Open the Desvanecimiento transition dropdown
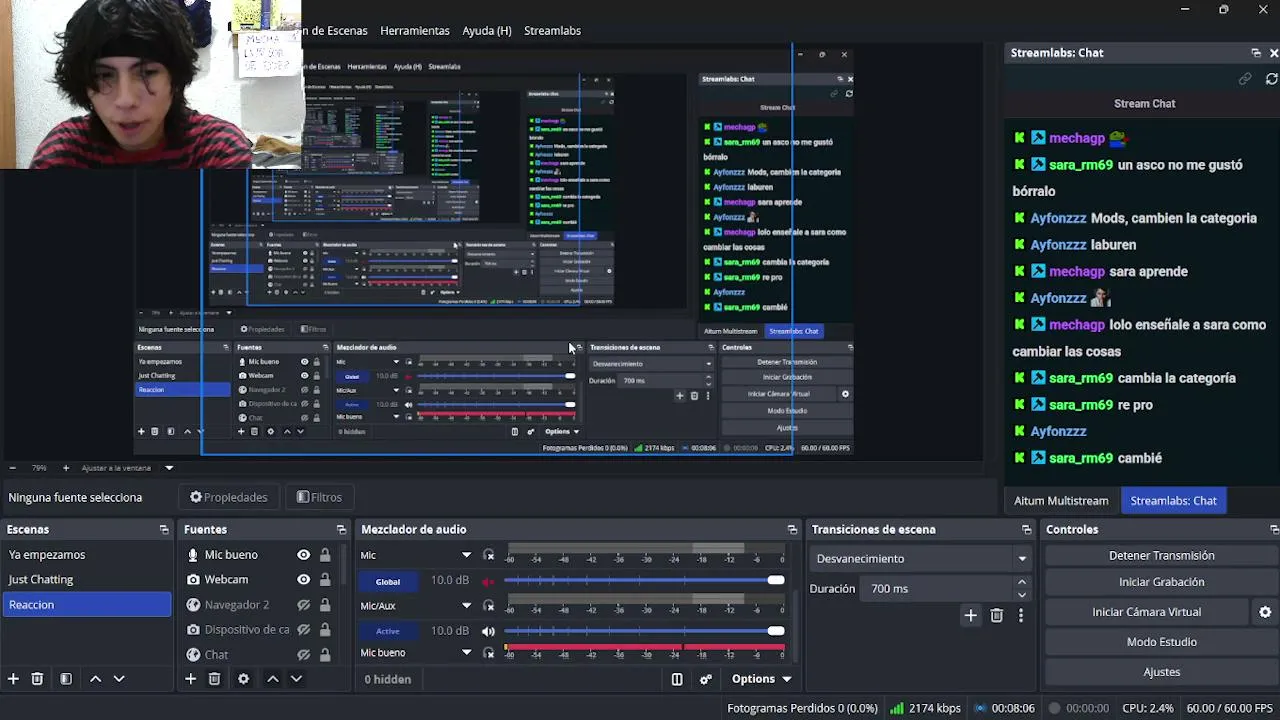Viewport: 1280px width, 720px height. point(921,559)
